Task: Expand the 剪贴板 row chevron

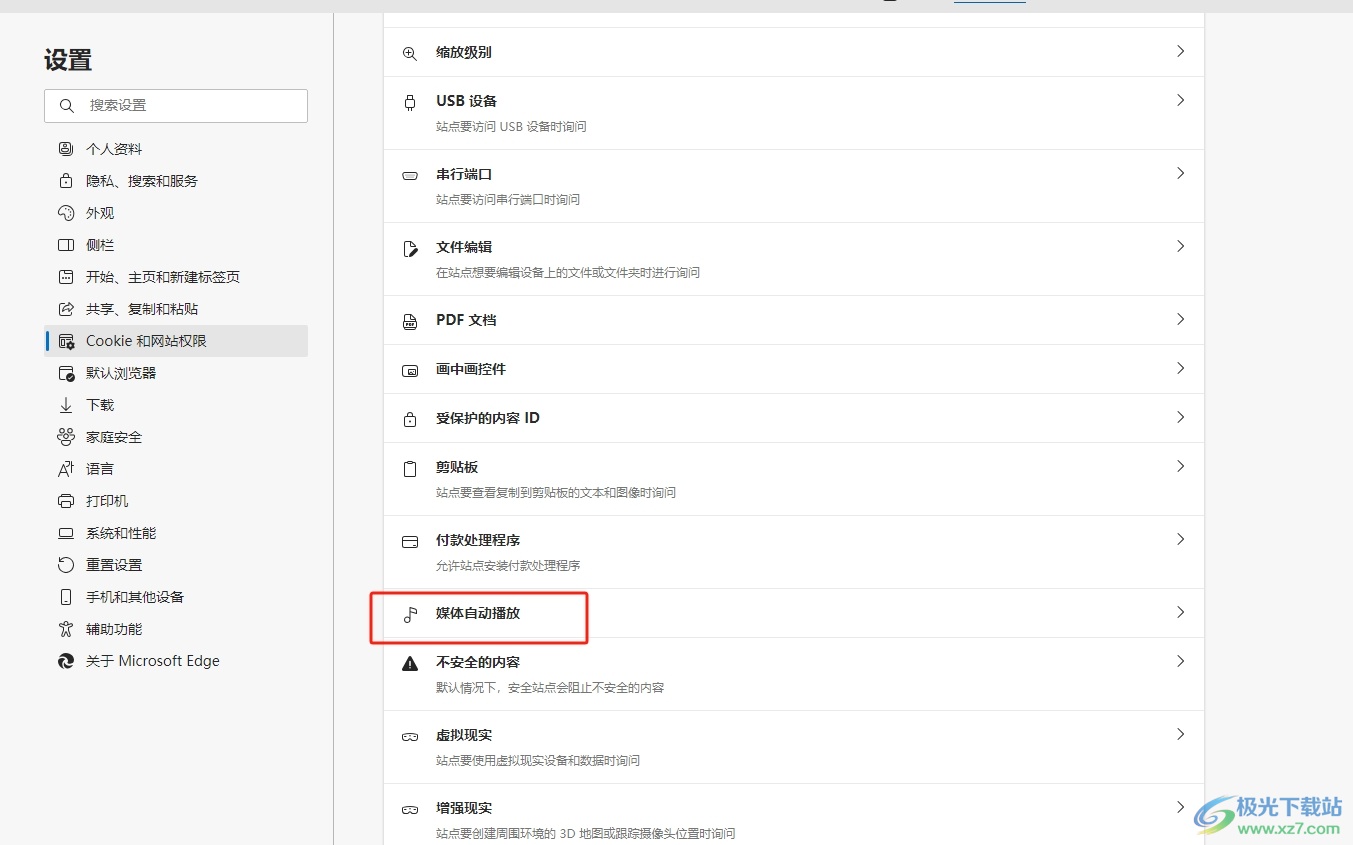Action: 1180,466
